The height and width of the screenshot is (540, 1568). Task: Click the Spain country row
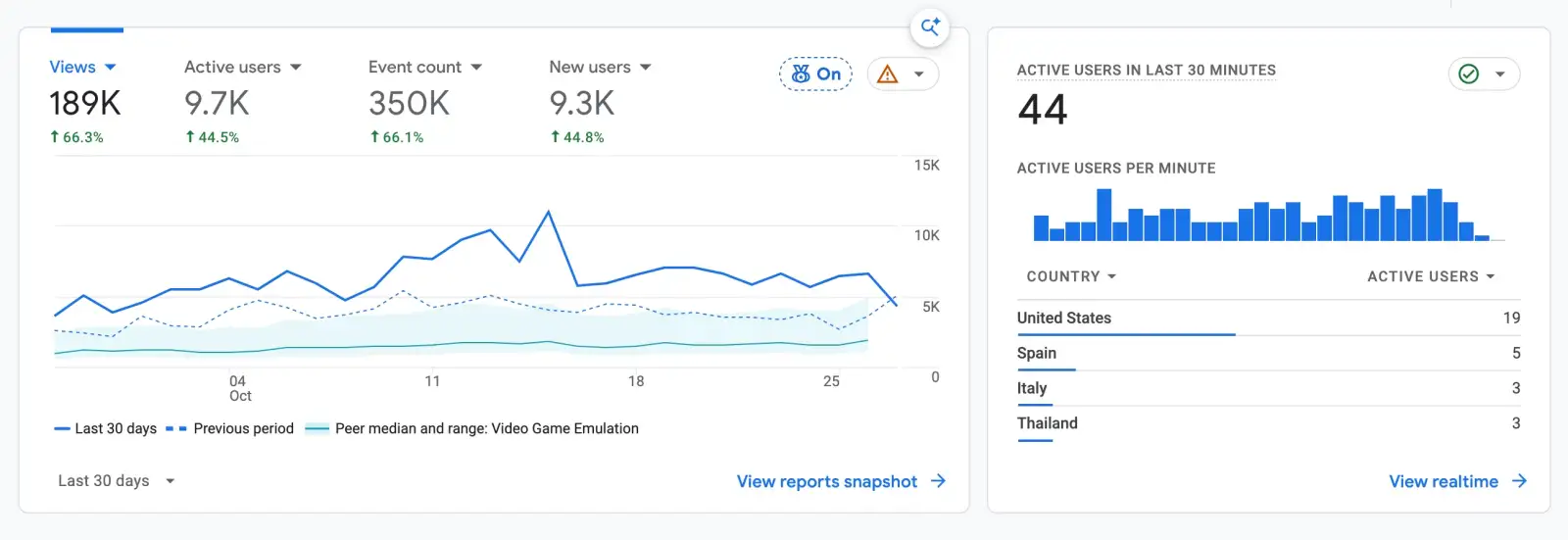pyautogui.click(x=1269, y=354)
